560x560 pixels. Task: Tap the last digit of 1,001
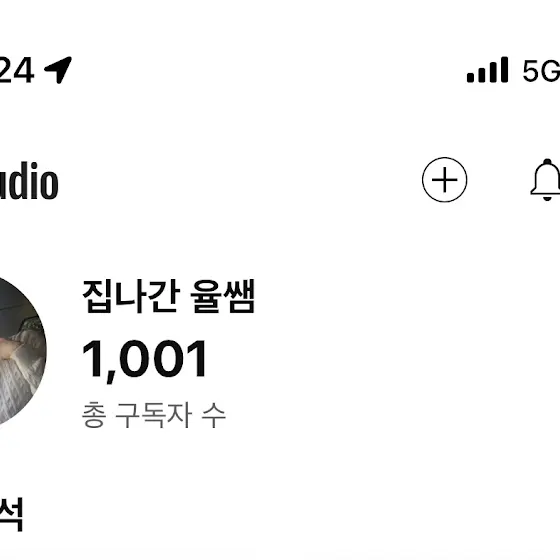(x=196, y=359)
